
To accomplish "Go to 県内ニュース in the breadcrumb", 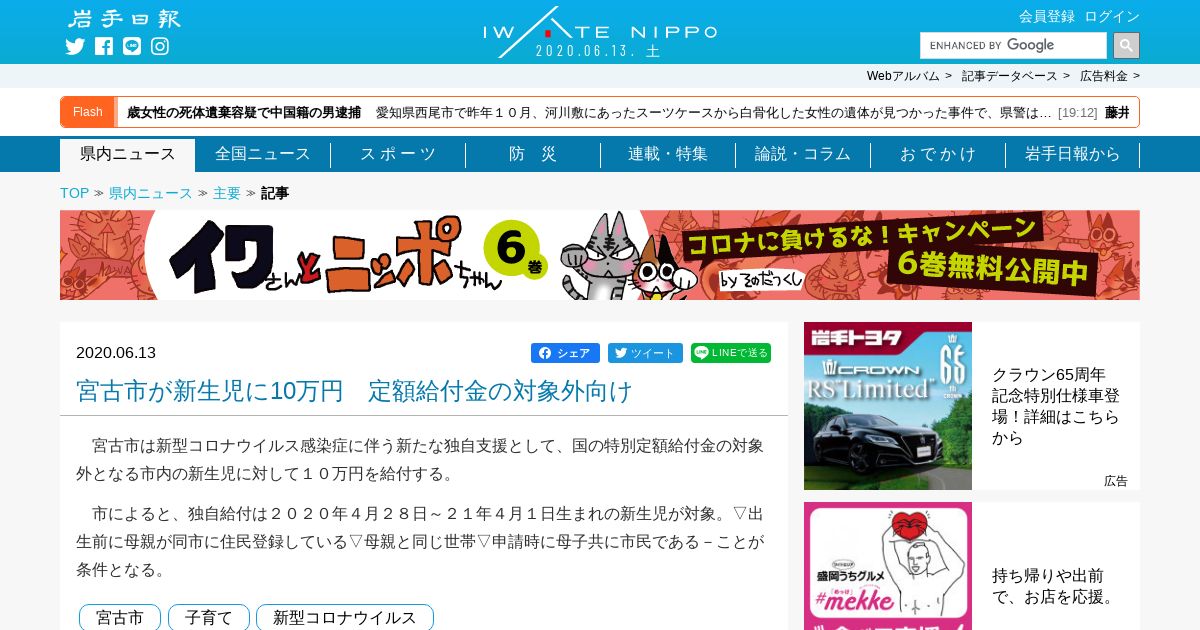I will 150,193.
